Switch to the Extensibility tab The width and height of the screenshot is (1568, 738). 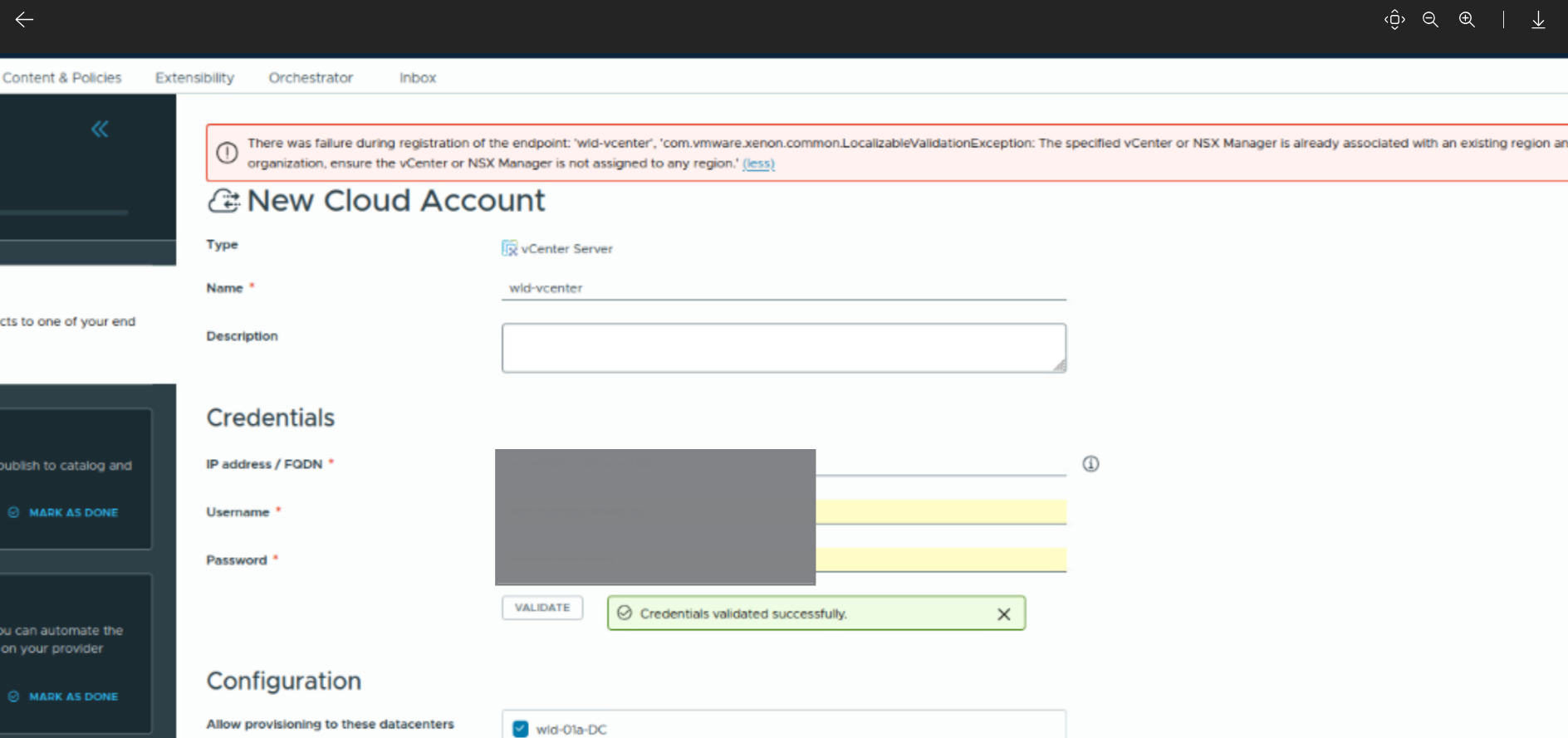[x=194, y=78]
